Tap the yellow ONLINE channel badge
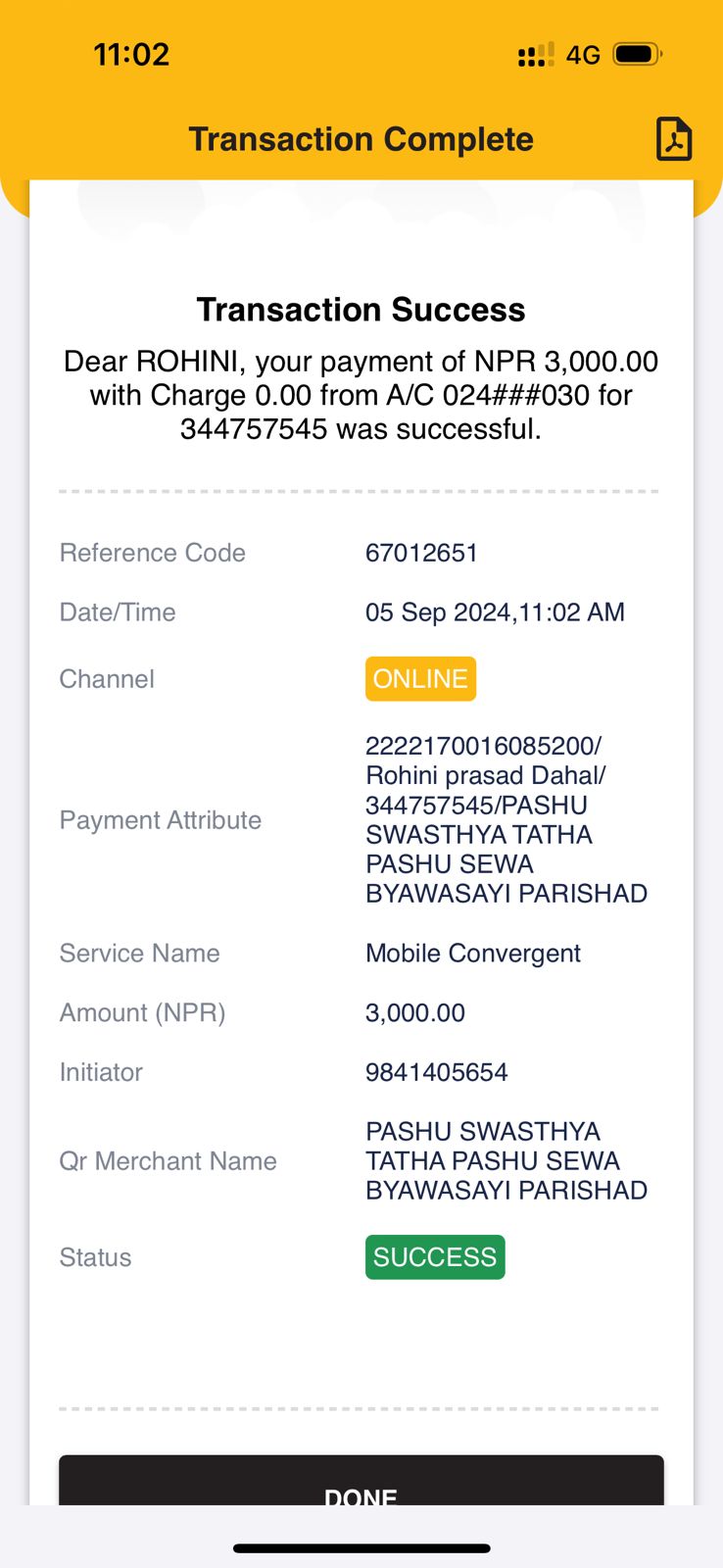Screen dimensions: 723x1568 point(420,679)
